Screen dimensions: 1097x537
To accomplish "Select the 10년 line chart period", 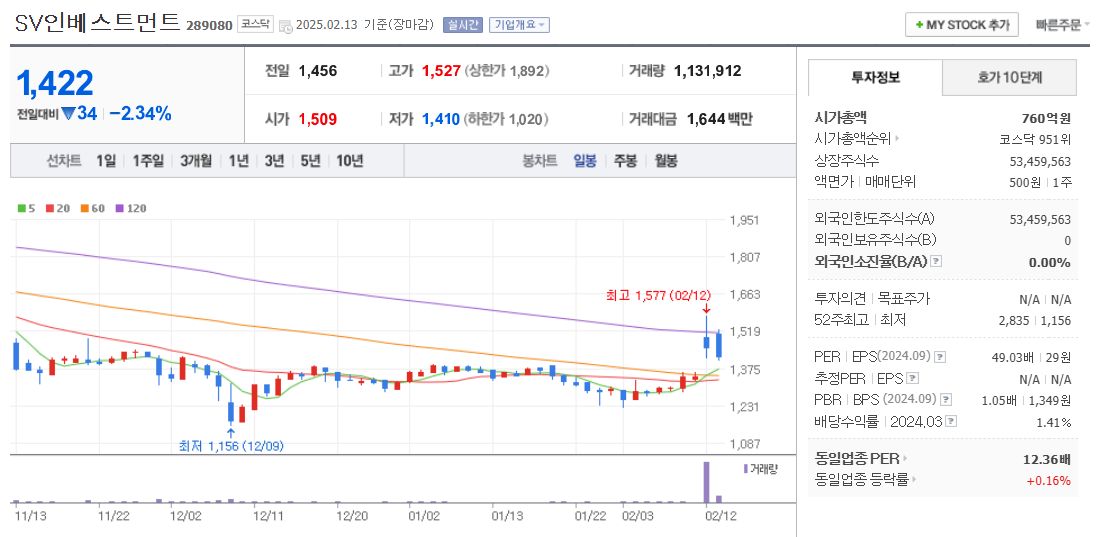I will coord(350,161).
